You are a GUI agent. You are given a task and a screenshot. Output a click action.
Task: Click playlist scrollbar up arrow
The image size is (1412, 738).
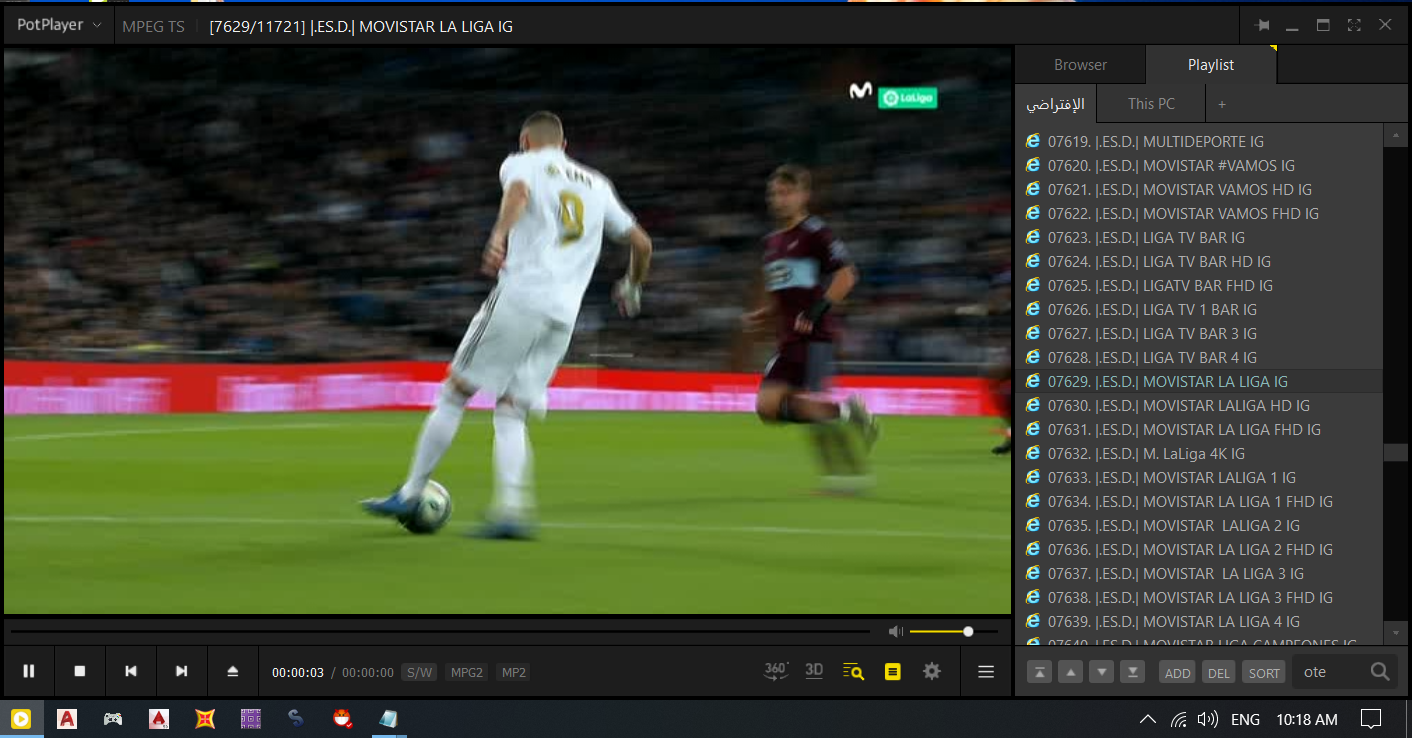pos(1395,135)
